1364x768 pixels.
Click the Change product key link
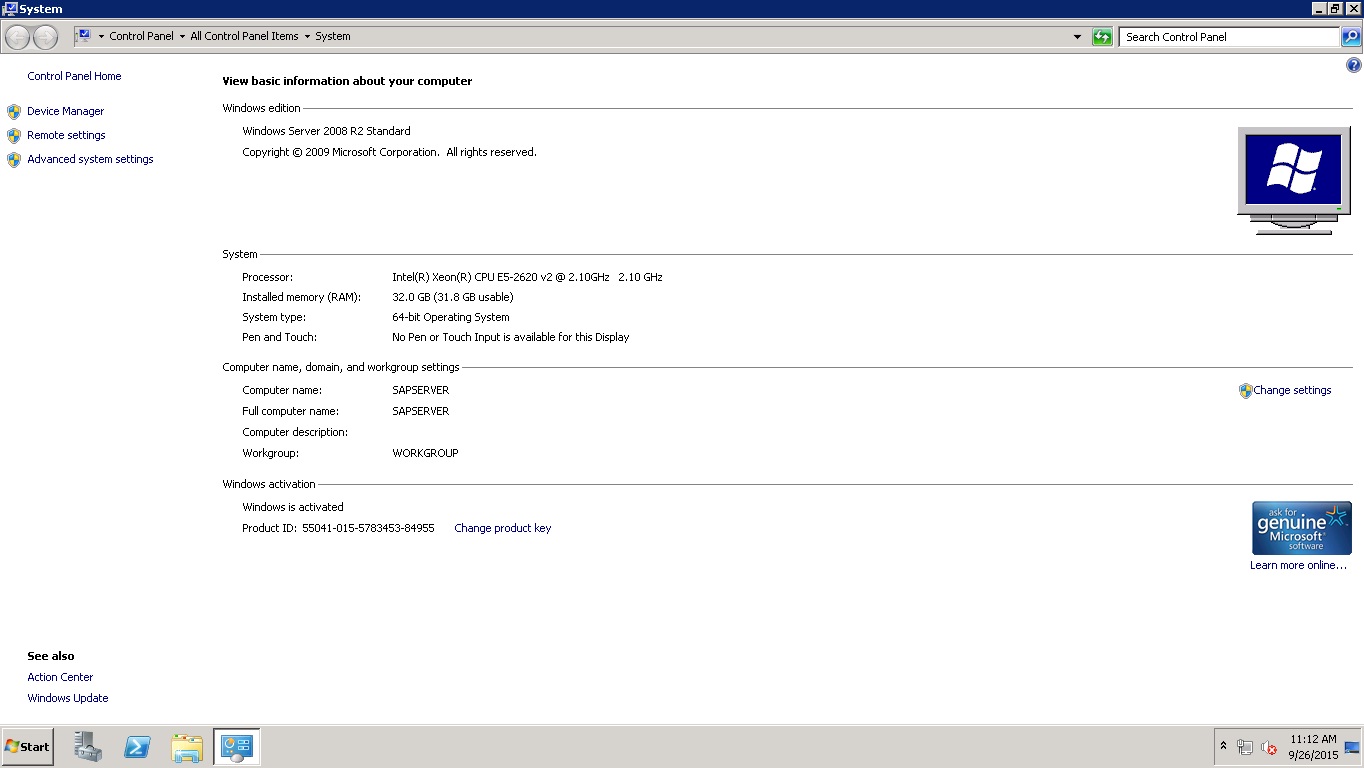pyautogui.click(x=502, y=528)
